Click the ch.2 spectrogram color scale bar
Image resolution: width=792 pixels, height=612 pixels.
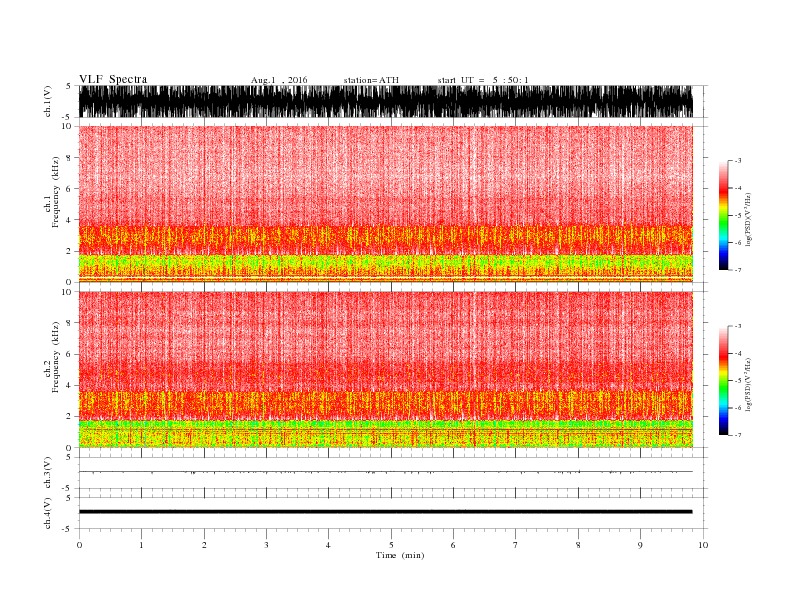pos(723,381)
